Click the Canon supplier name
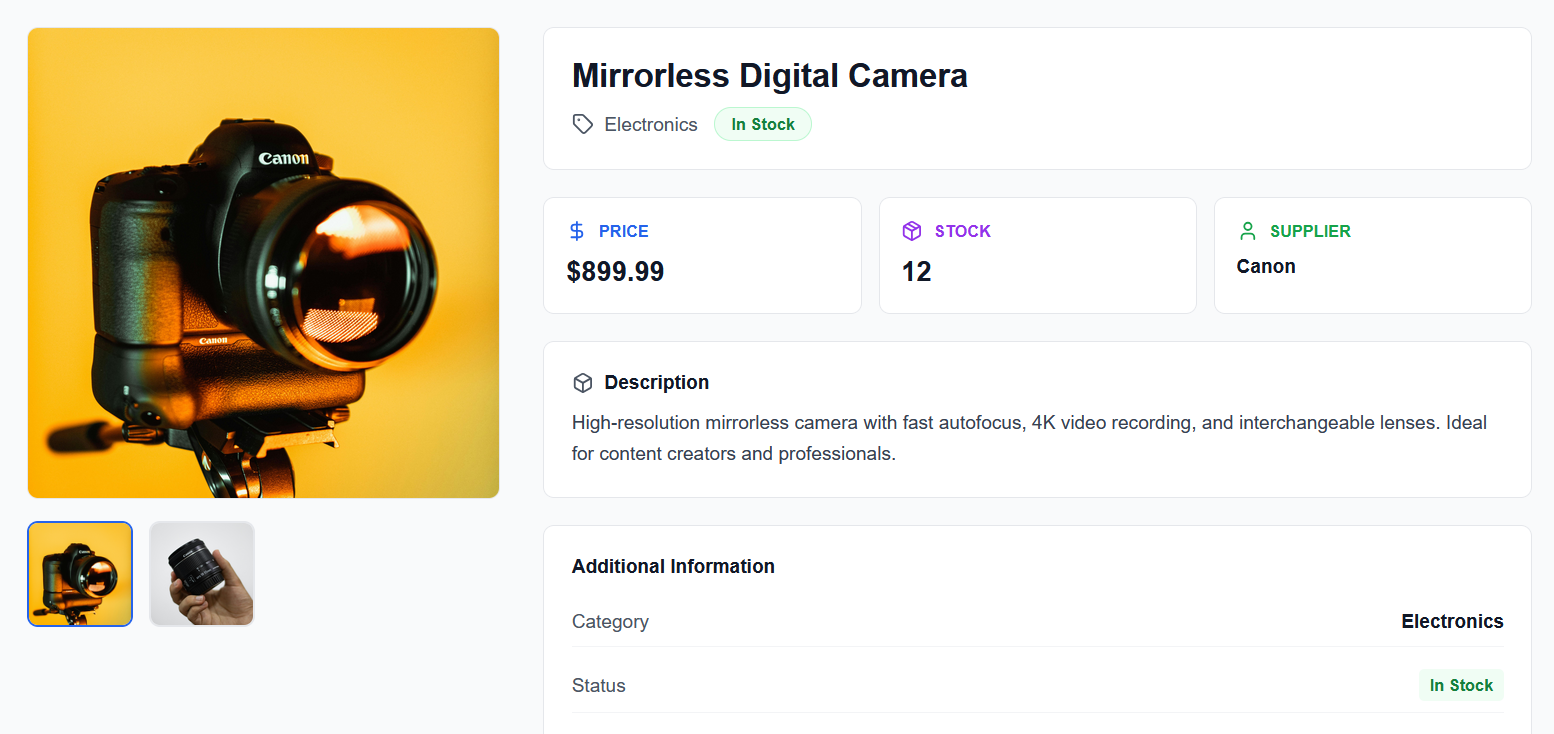The height and width of the screenshot is (734, 1554). (x=1265, y=266)
